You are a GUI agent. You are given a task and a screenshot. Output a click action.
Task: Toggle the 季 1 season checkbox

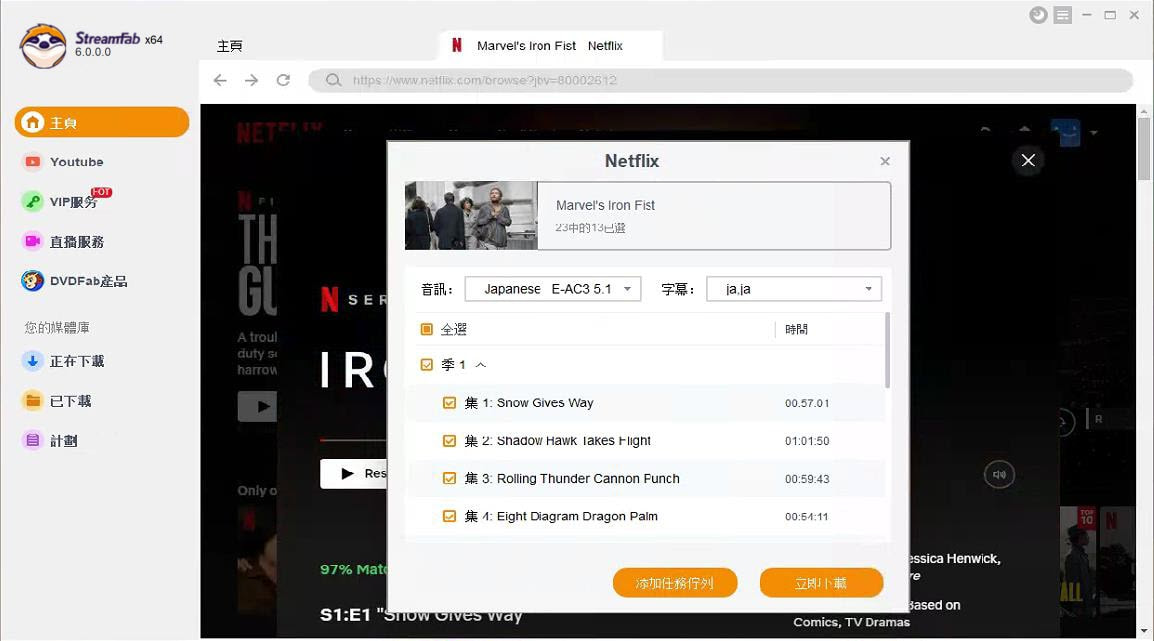point(426,364)
